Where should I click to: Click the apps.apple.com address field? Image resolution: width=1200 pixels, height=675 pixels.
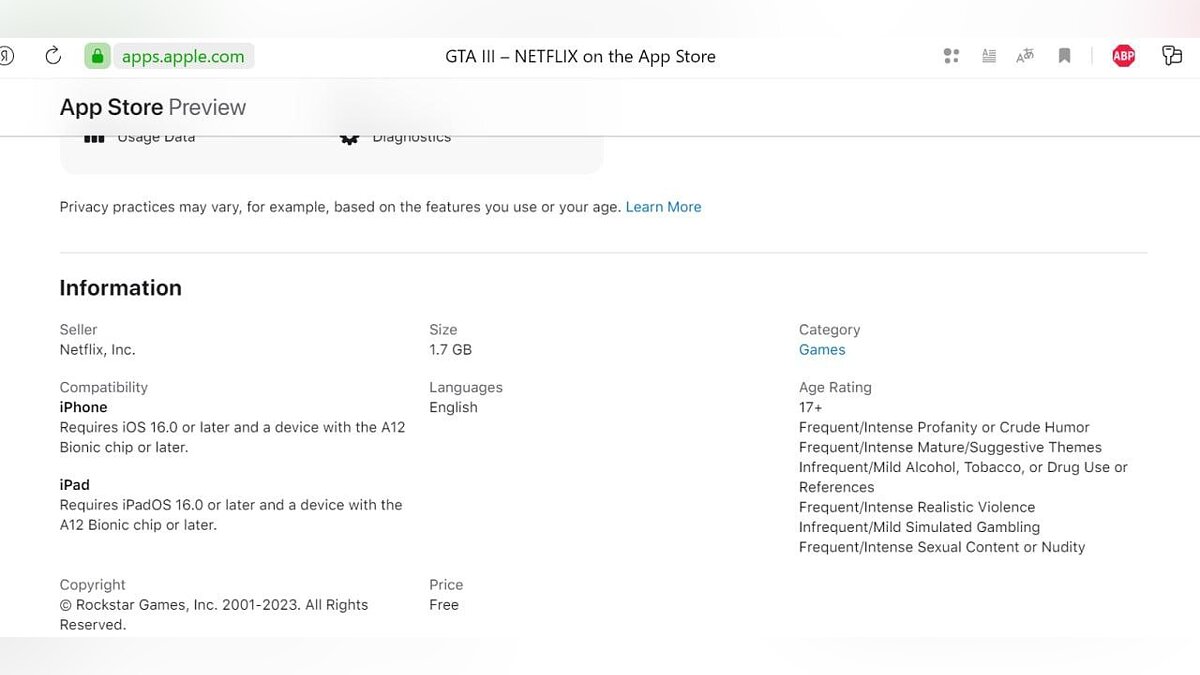[183, 56]
